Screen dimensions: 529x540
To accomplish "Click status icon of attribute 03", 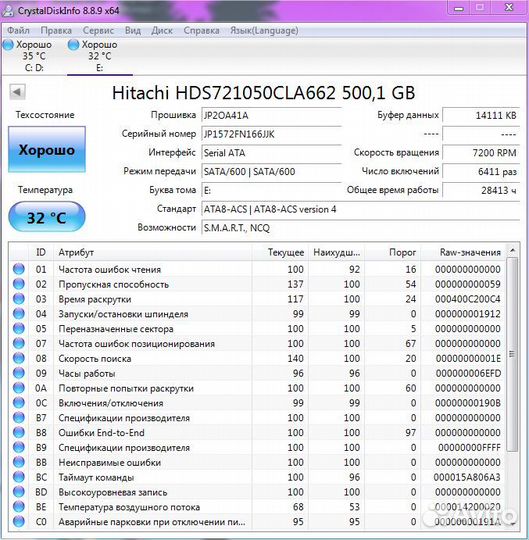I will pos(19,298).
